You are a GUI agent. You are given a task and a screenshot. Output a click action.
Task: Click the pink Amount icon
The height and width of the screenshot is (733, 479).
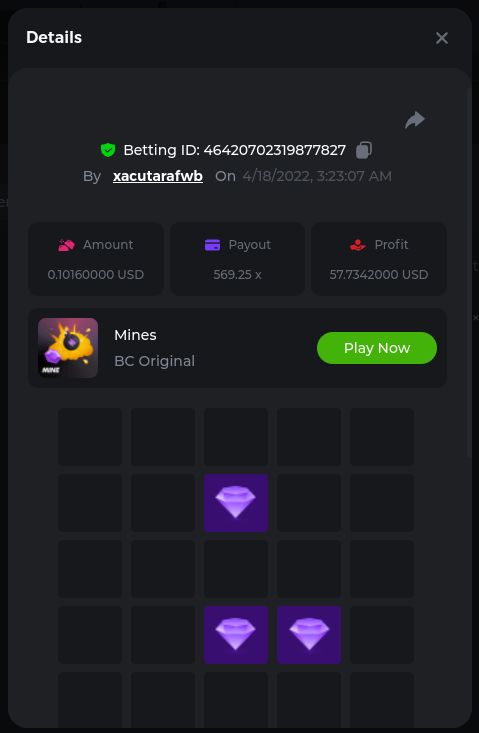tap(66, 245)
